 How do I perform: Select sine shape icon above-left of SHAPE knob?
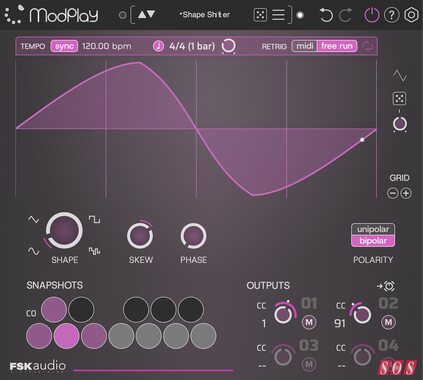pos(33,219)
